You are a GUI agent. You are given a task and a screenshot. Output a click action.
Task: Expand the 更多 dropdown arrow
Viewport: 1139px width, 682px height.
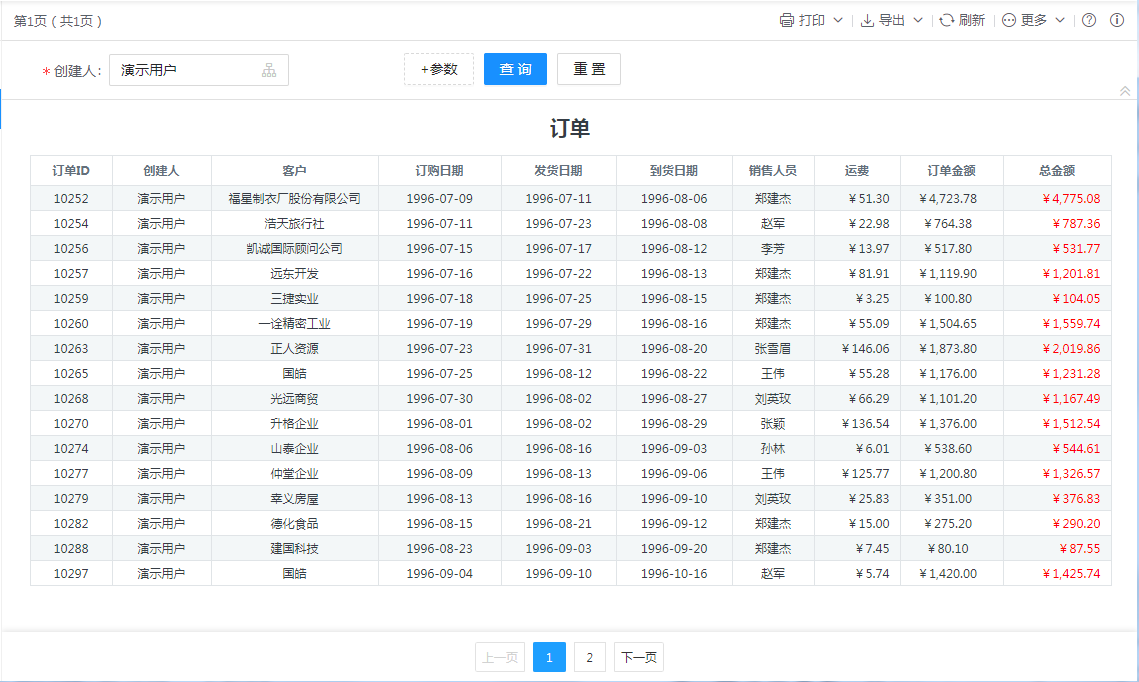tap(1060, 20)
